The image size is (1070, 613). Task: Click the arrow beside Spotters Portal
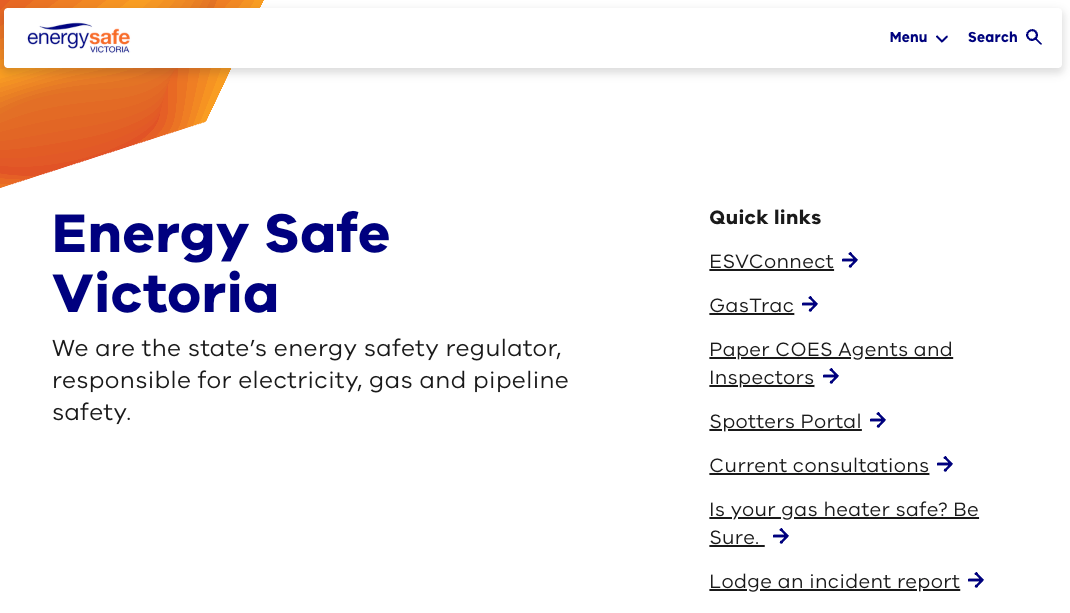(x=878, y=420)
